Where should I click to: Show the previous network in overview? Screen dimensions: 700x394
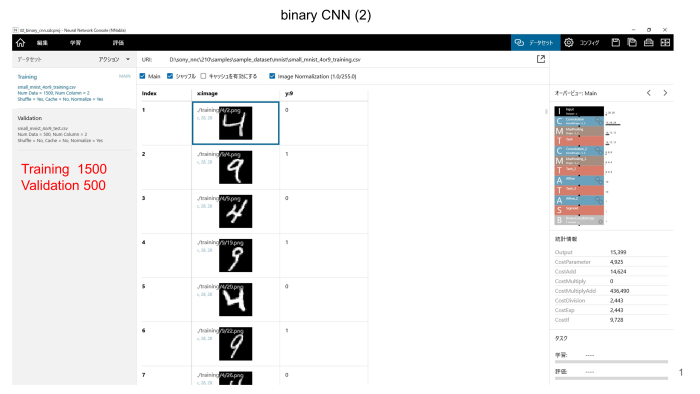tap(649, 93)
